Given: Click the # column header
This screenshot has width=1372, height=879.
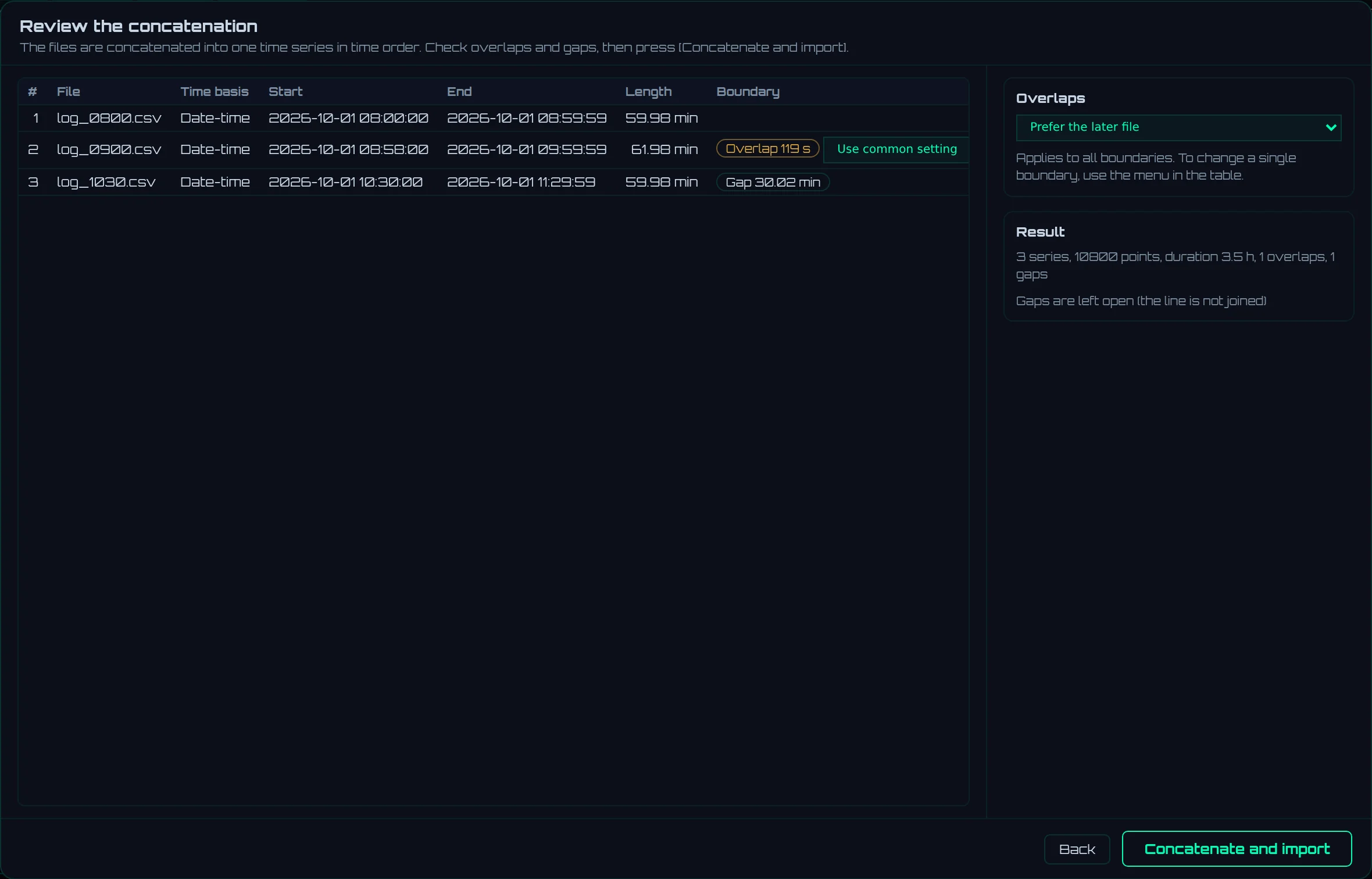Looking at the screenshot, I should (x=33, y=92).
